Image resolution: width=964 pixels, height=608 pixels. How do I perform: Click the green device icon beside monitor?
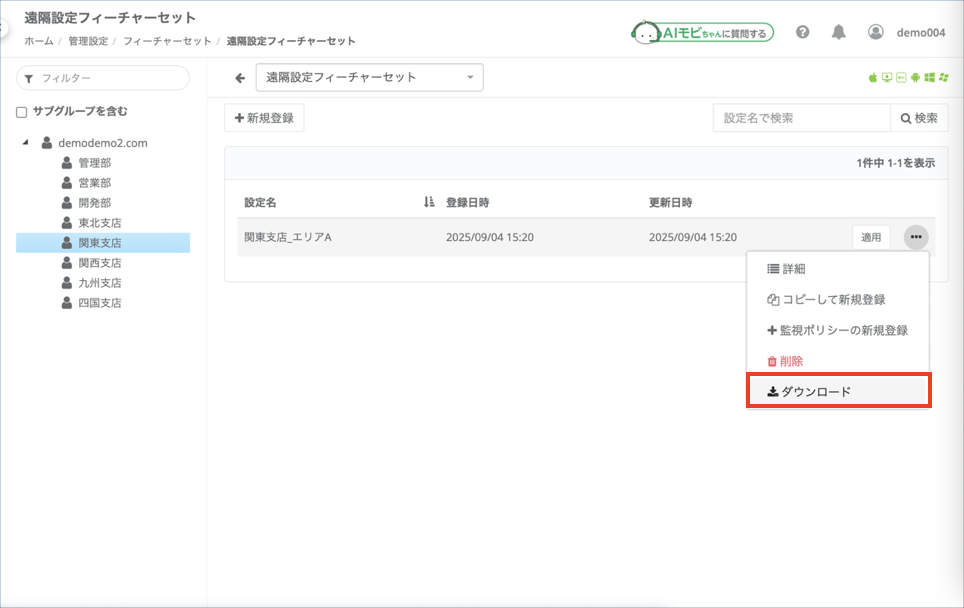point(901,77)
